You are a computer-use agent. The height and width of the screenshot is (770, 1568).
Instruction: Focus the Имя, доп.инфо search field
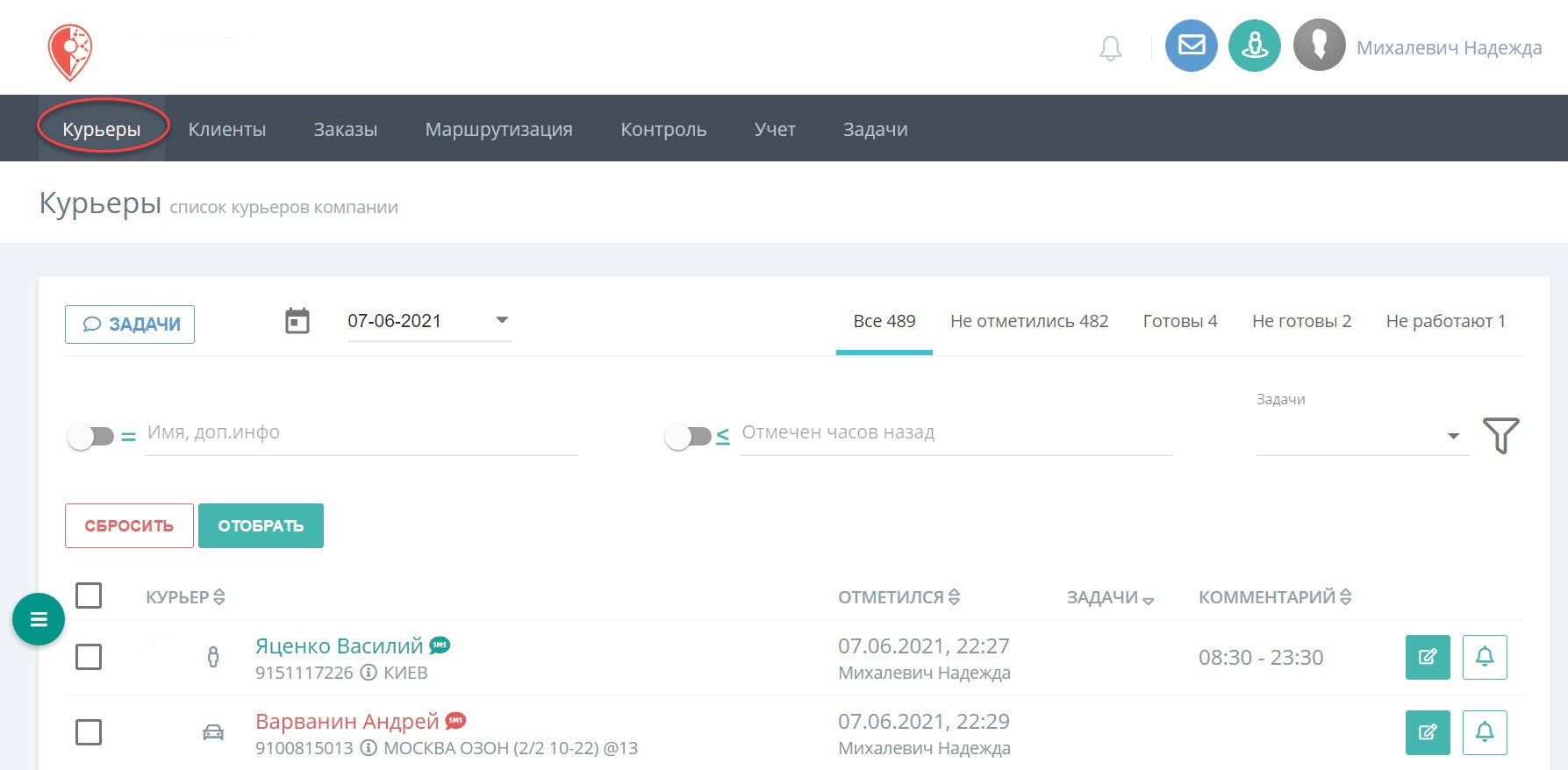pyautogui.click(x=362, y=433)
